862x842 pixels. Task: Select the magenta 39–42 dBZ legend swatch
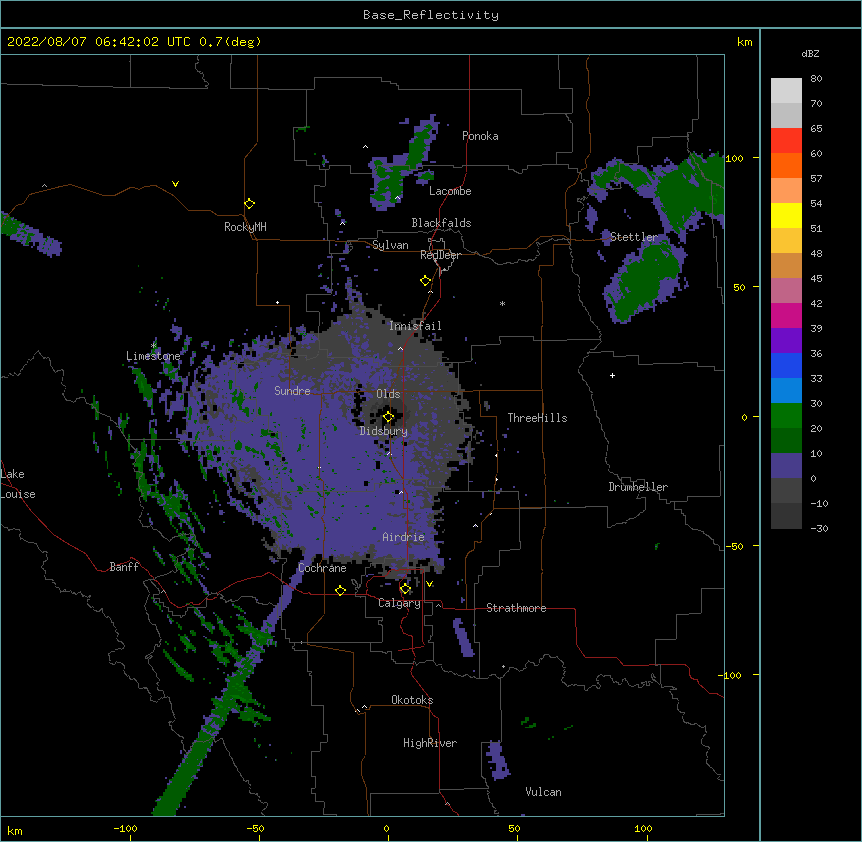pos(786,316)
